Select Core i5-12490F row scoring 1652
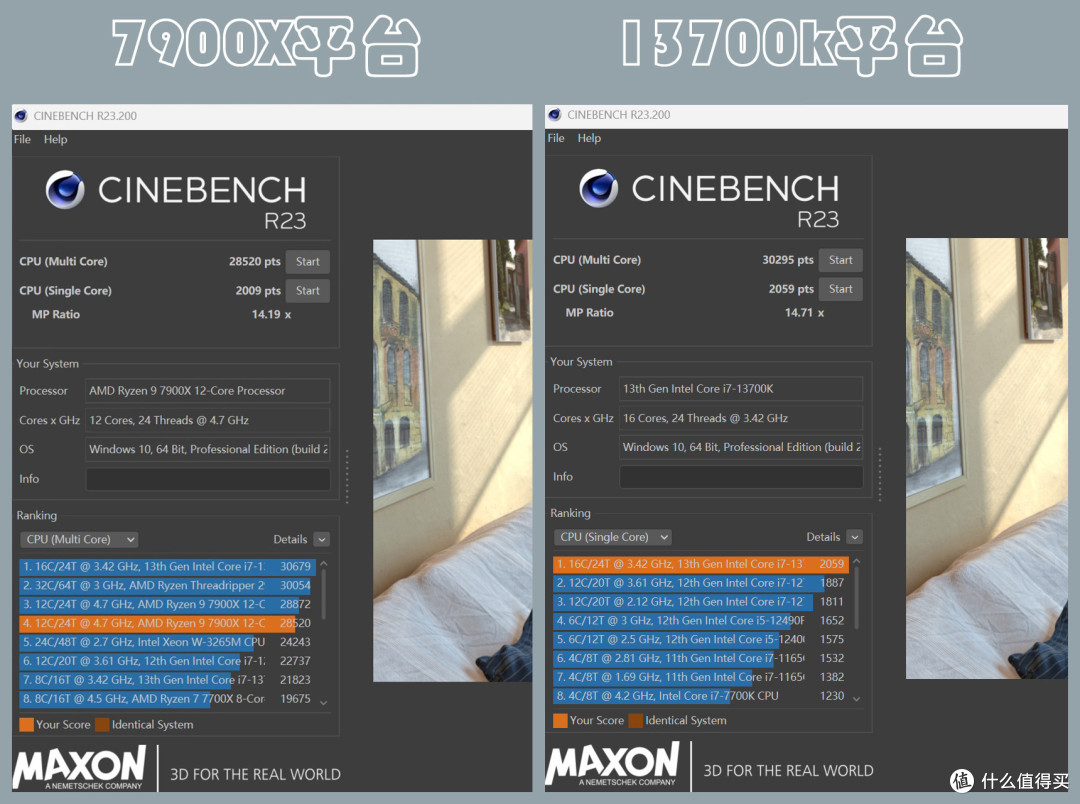 700,621
